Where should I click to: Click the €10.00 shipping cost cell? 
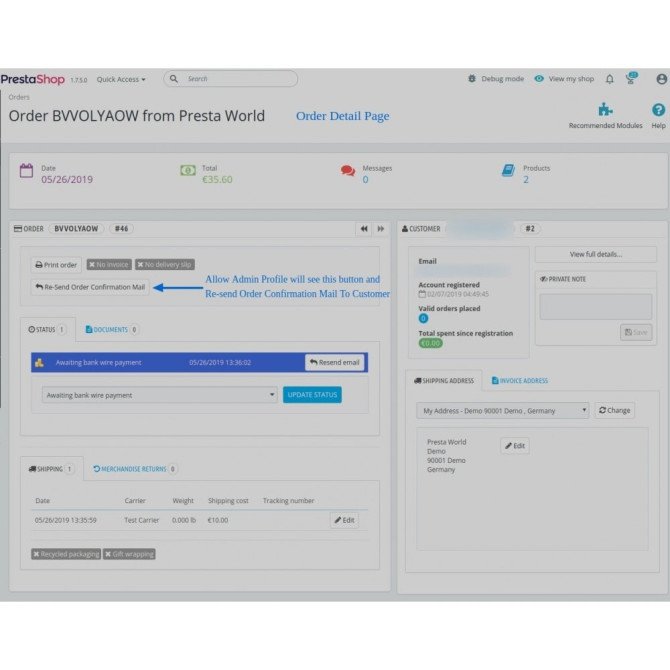pyautogui.click(x=218, y=520)
